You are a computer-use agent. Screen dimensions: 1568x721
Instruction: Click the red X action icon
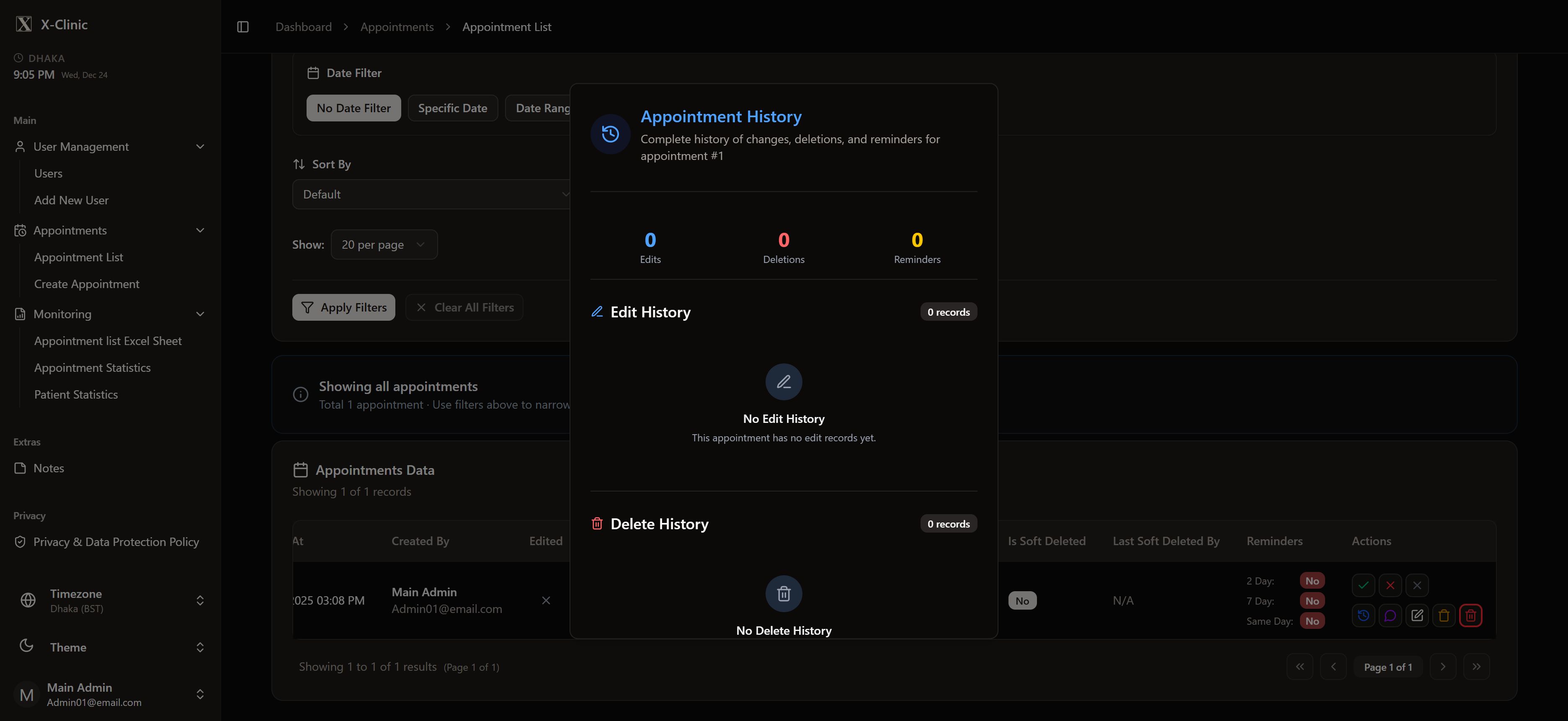[1390, 585]
